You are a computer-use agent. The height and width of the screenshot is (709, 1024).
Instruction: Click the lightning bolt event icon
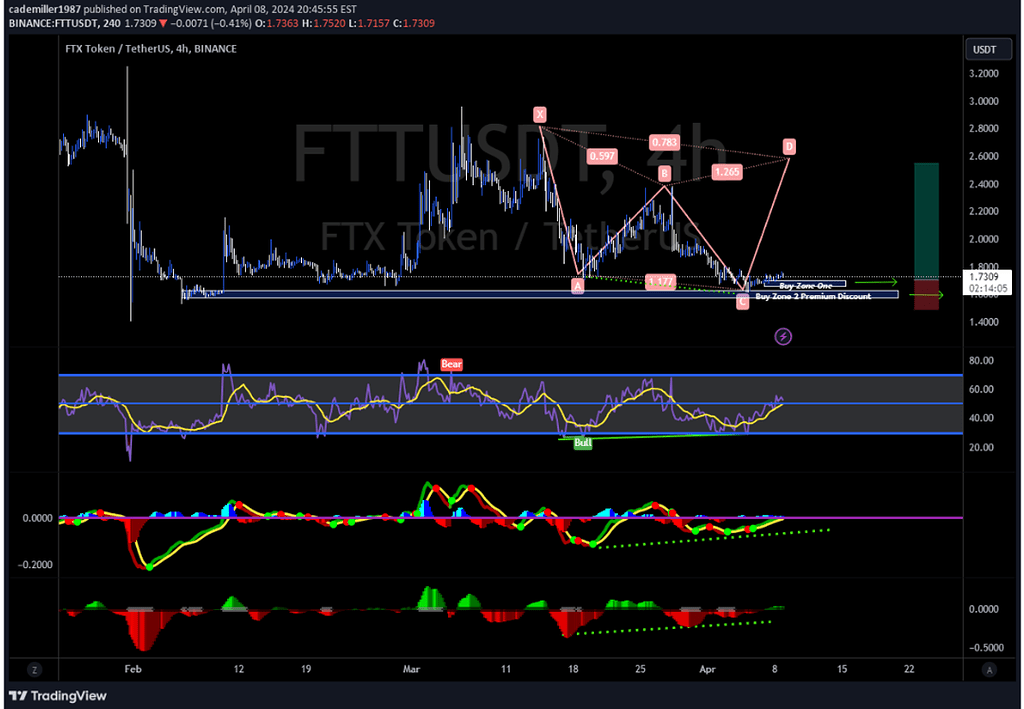[783, 336]
